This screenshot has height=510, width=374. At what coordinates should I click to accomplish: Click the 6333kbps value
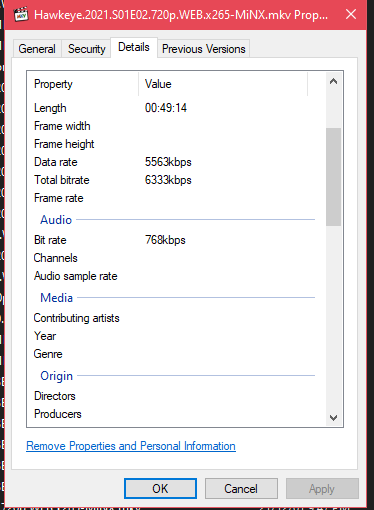click(x=168, y=180)
